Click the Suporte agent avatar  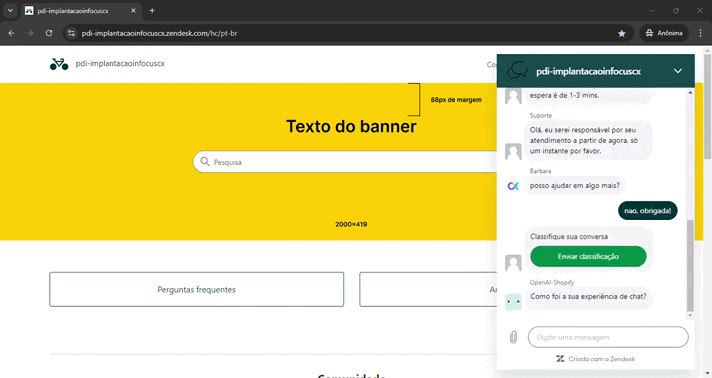[513, 151]
